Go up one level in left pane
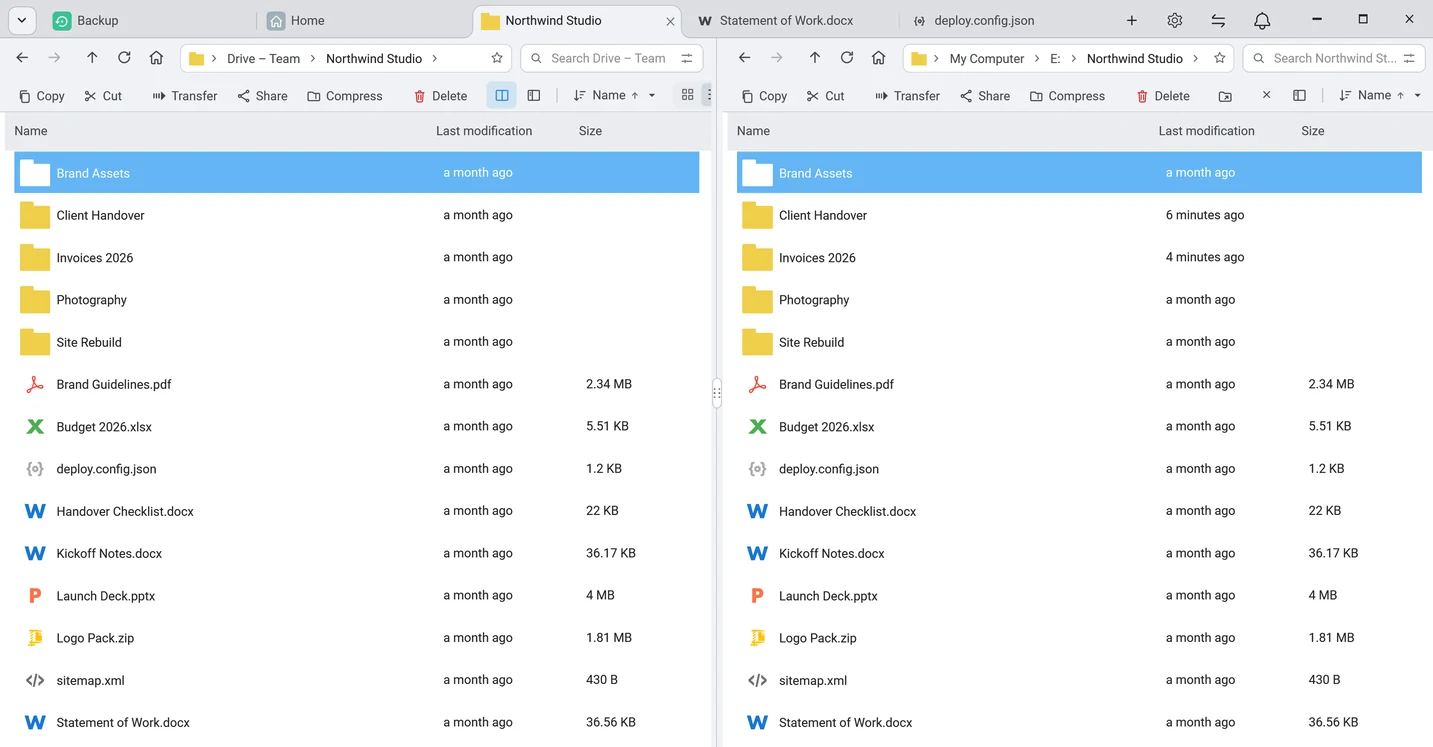Image resolution: width=1433 pixels, height=747 pixels. [92, 58]
